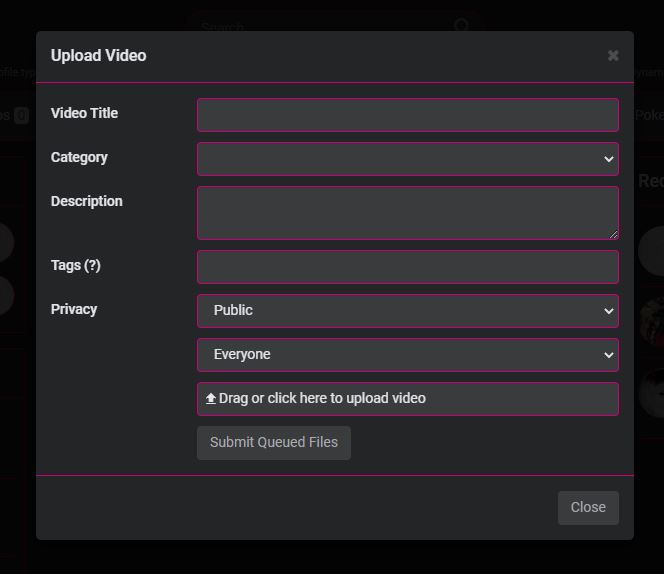Viewport: 664px width, 574px height.
Task: Open the Category dropdown
Action: click(x=407, y=159)
